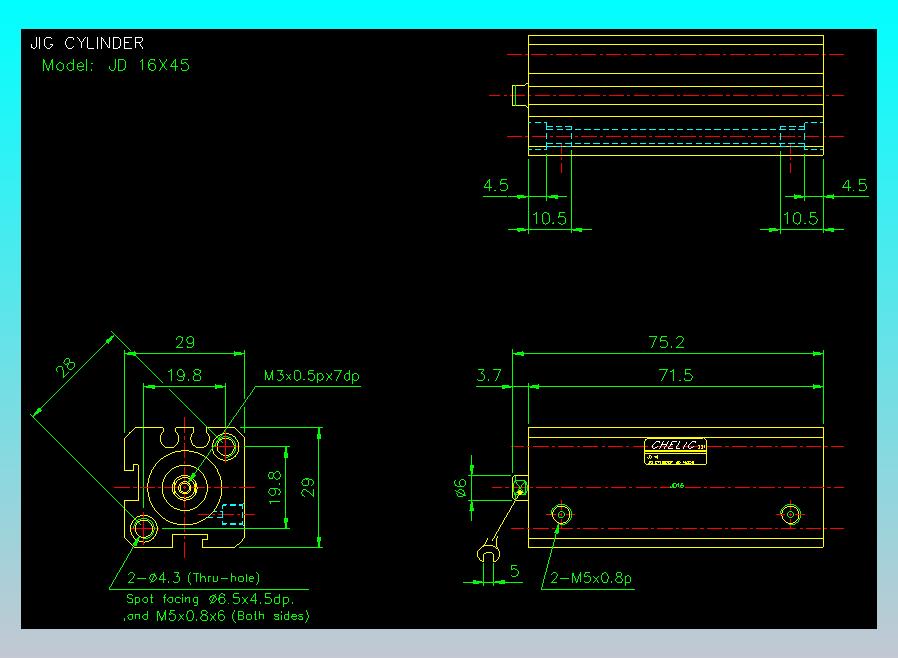Select the 4.5 dimension at right of top view
The height and width of the screenshot is (658, 898).
[854, 185]
